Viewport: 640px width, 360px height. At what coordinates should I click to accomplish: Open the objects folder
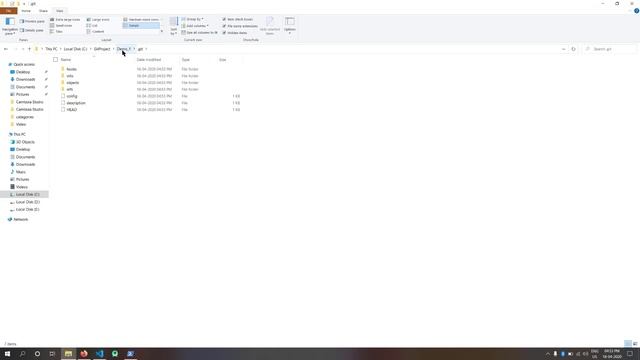pyautogui.click(x=73, y=82)
